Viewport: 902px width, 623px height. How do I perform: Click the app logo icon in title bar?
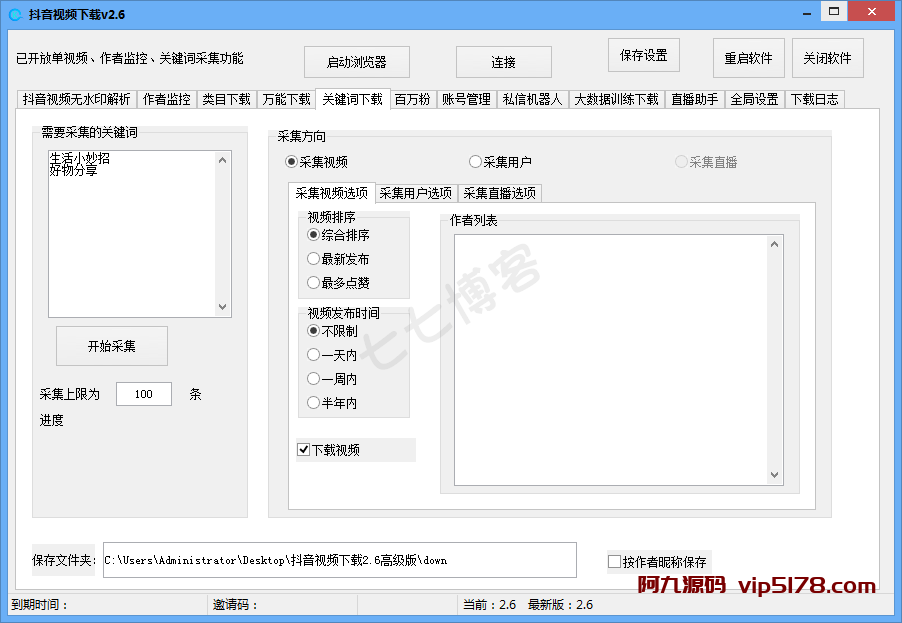click(16, 14)
